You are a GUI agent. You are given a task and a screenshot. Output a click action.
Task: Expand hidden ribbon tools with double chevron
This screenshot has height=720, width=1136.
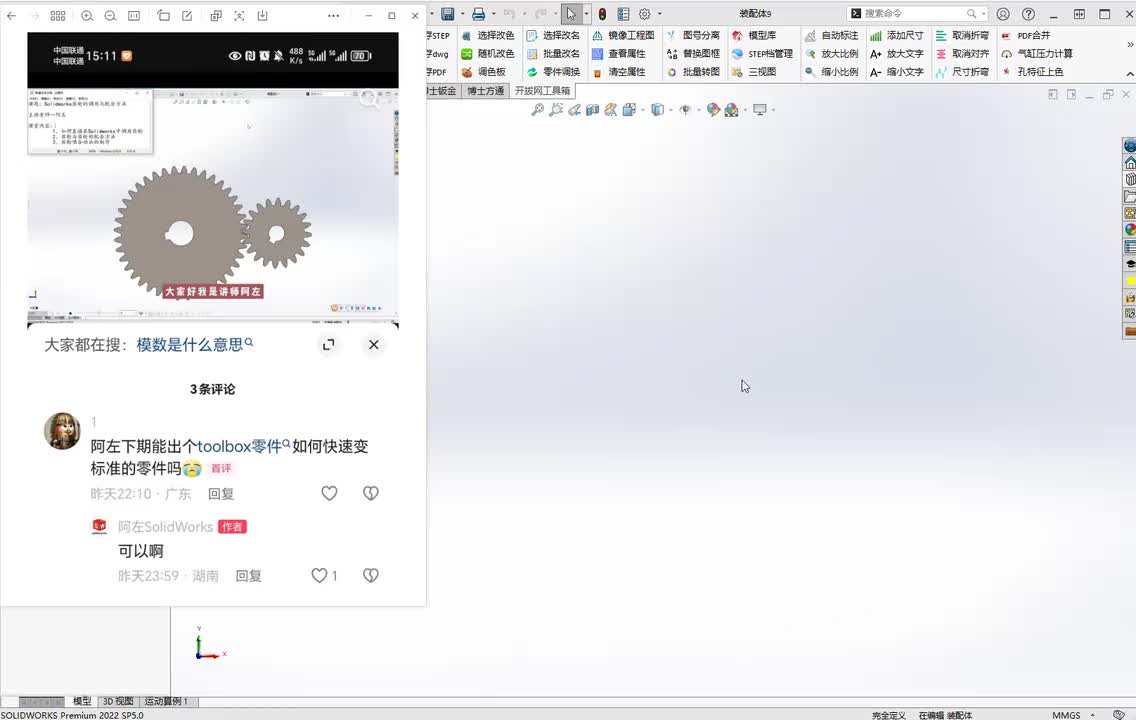click(1129, 44)
